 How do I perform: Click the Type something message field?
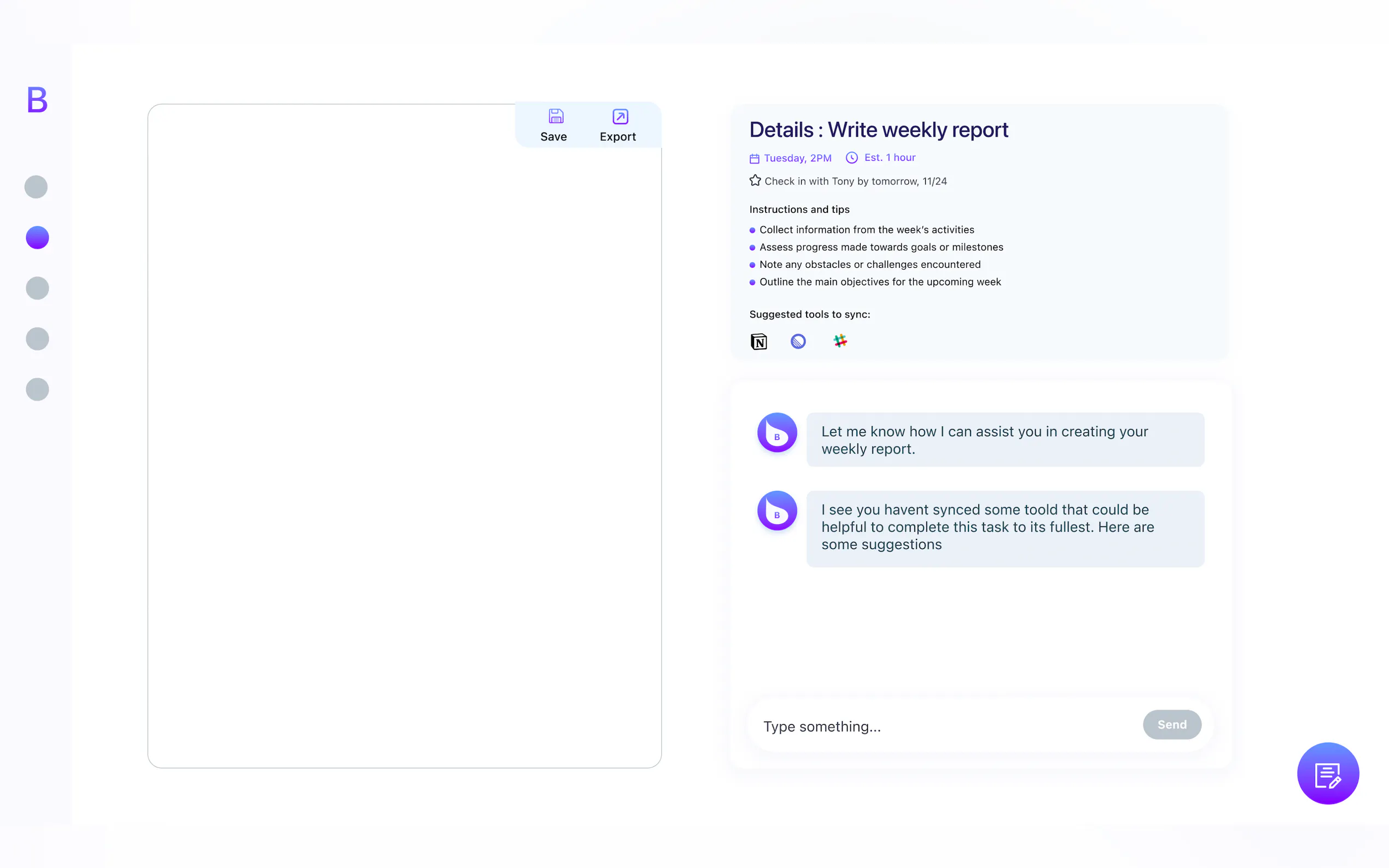[x=942, y=726]
